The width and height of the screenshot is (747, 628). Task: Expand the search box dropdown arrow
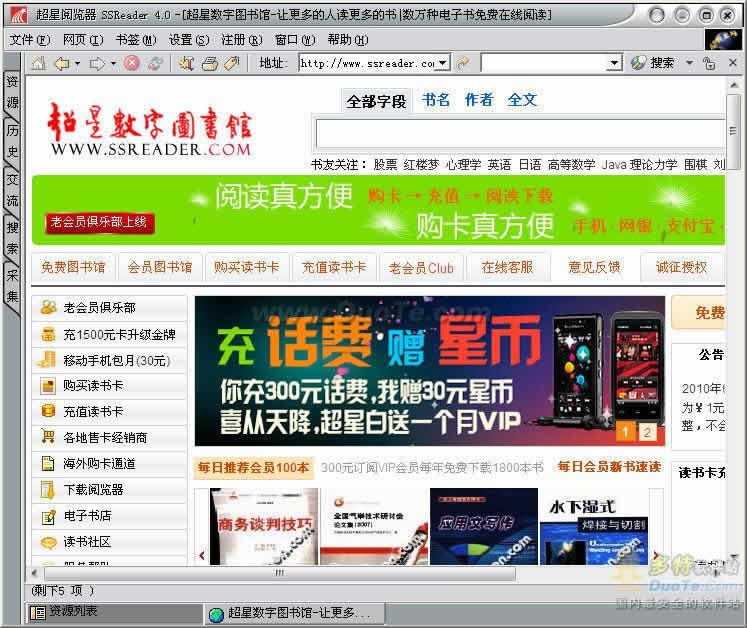(x=615, y=63)
